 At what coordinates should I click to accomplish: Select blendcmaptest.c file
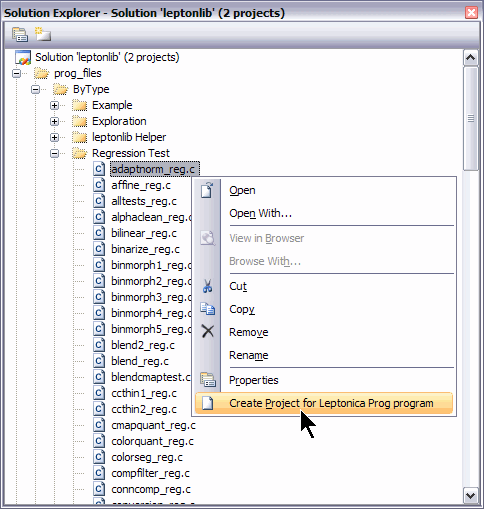pos(151,377)
